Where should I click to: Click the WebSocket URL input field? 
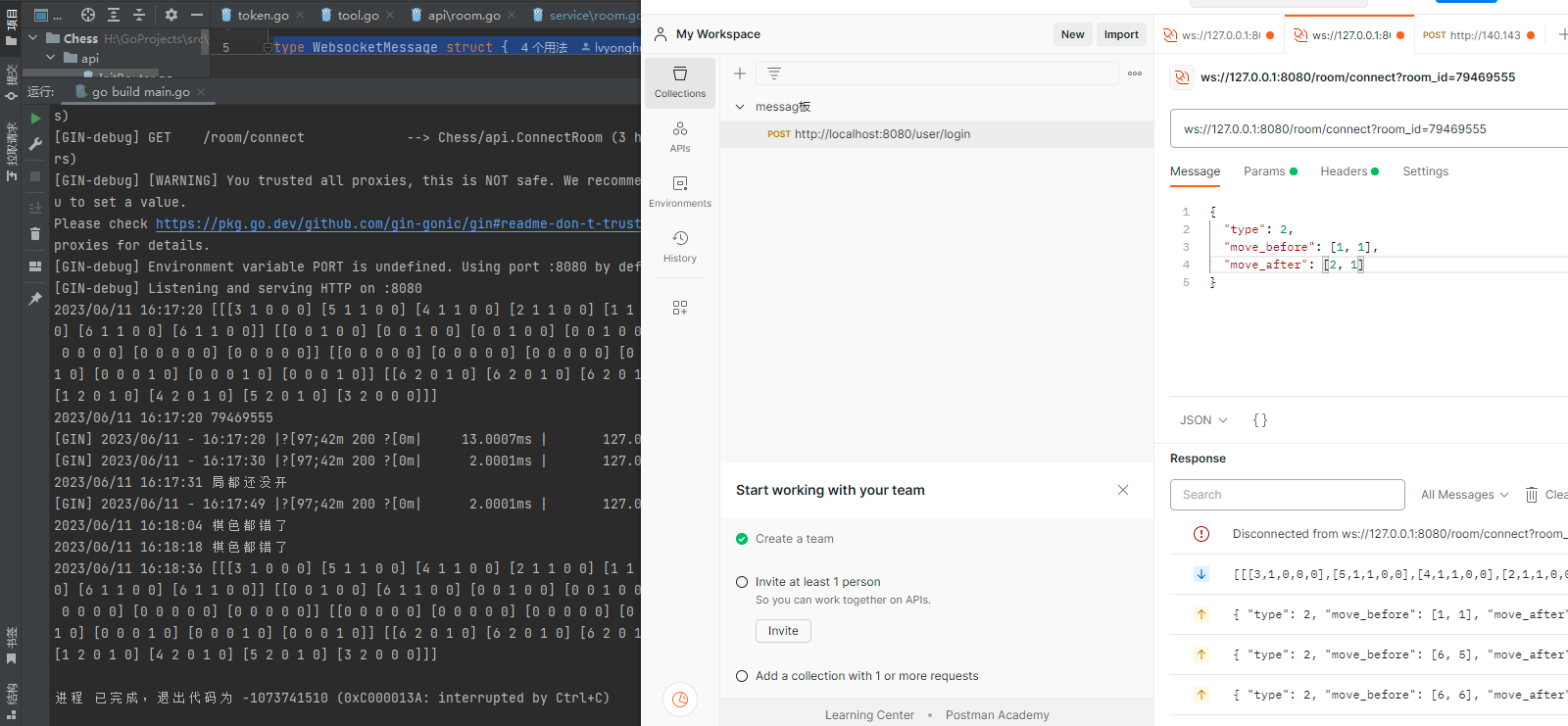tap(1369, 128)
